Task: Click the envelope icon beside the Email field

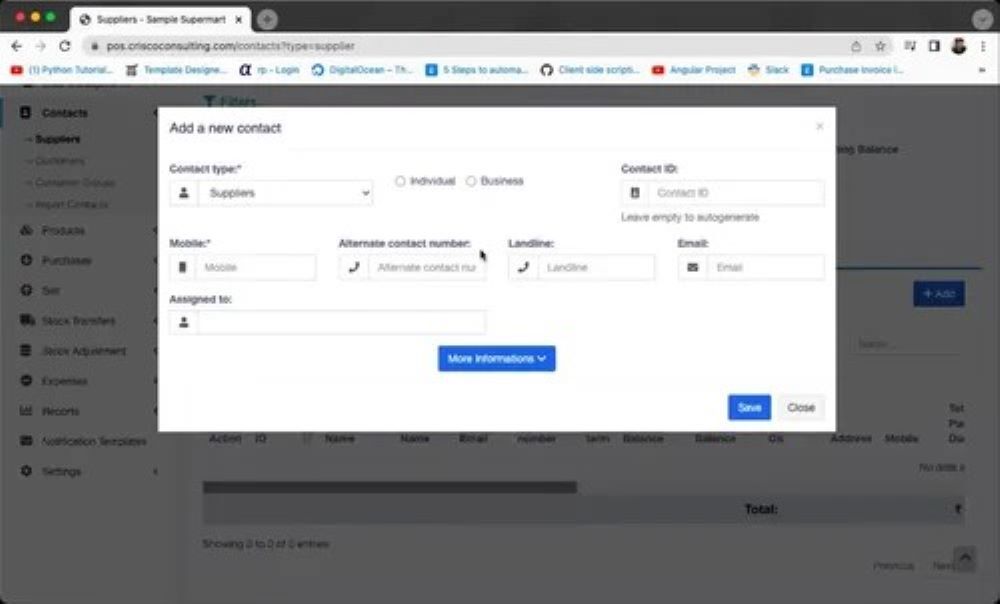Action: tap(692, 268)
